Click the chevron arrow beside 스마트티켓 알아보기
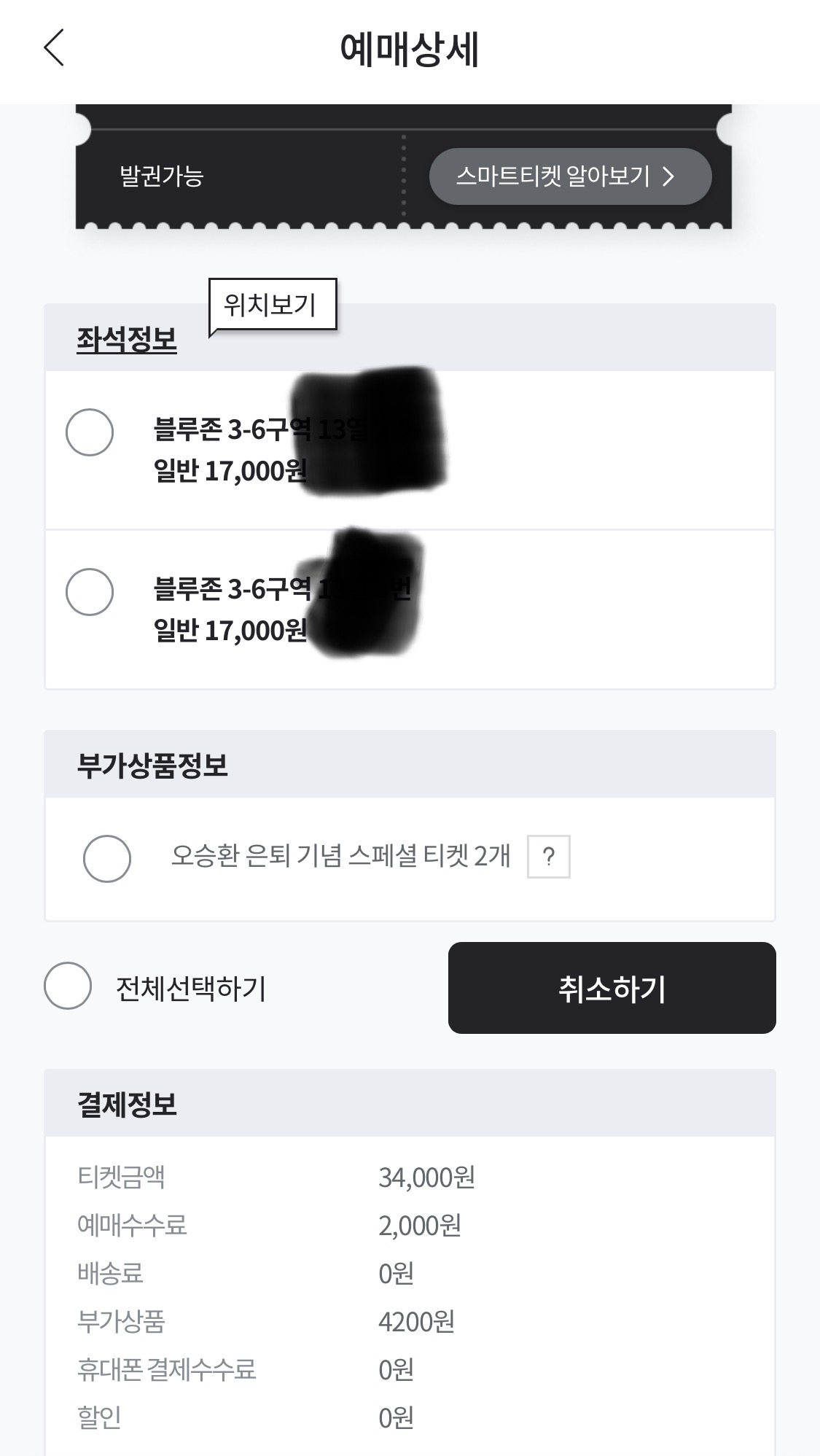Image resolution: width=820 pixels, height=1456 pixels. click(x=668, y=176)
